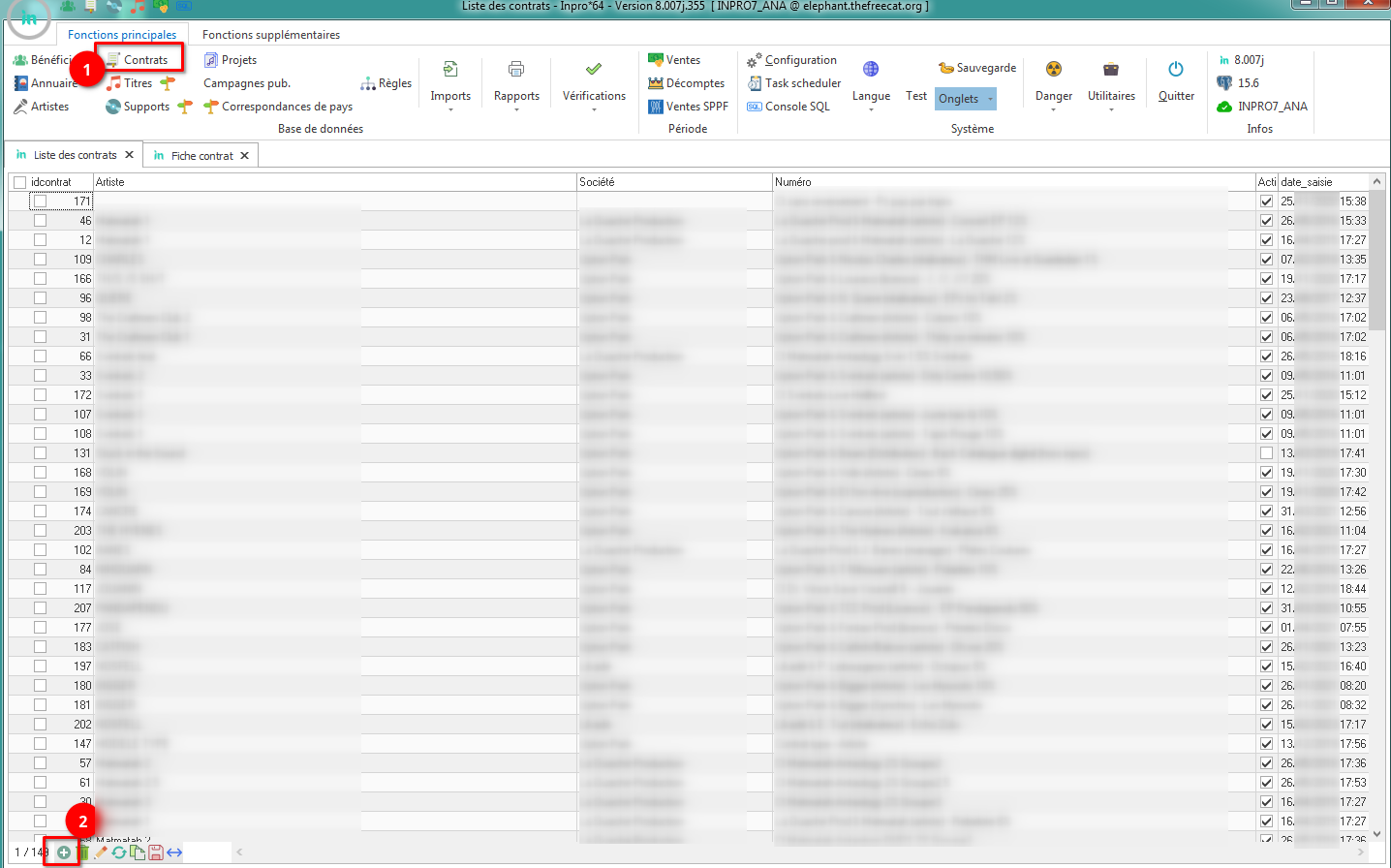The image size is (1391, 868).
Task: Open the Projets section
Action: pyautogui.click(x=231, y=60)
